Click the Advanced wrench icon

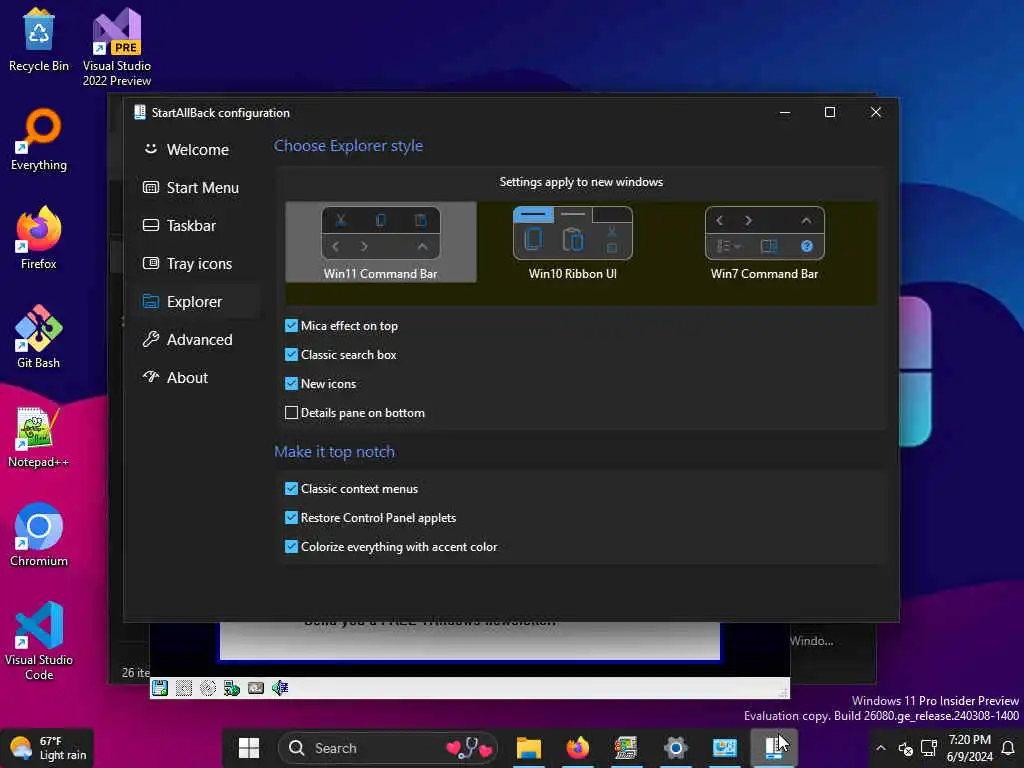151,339
